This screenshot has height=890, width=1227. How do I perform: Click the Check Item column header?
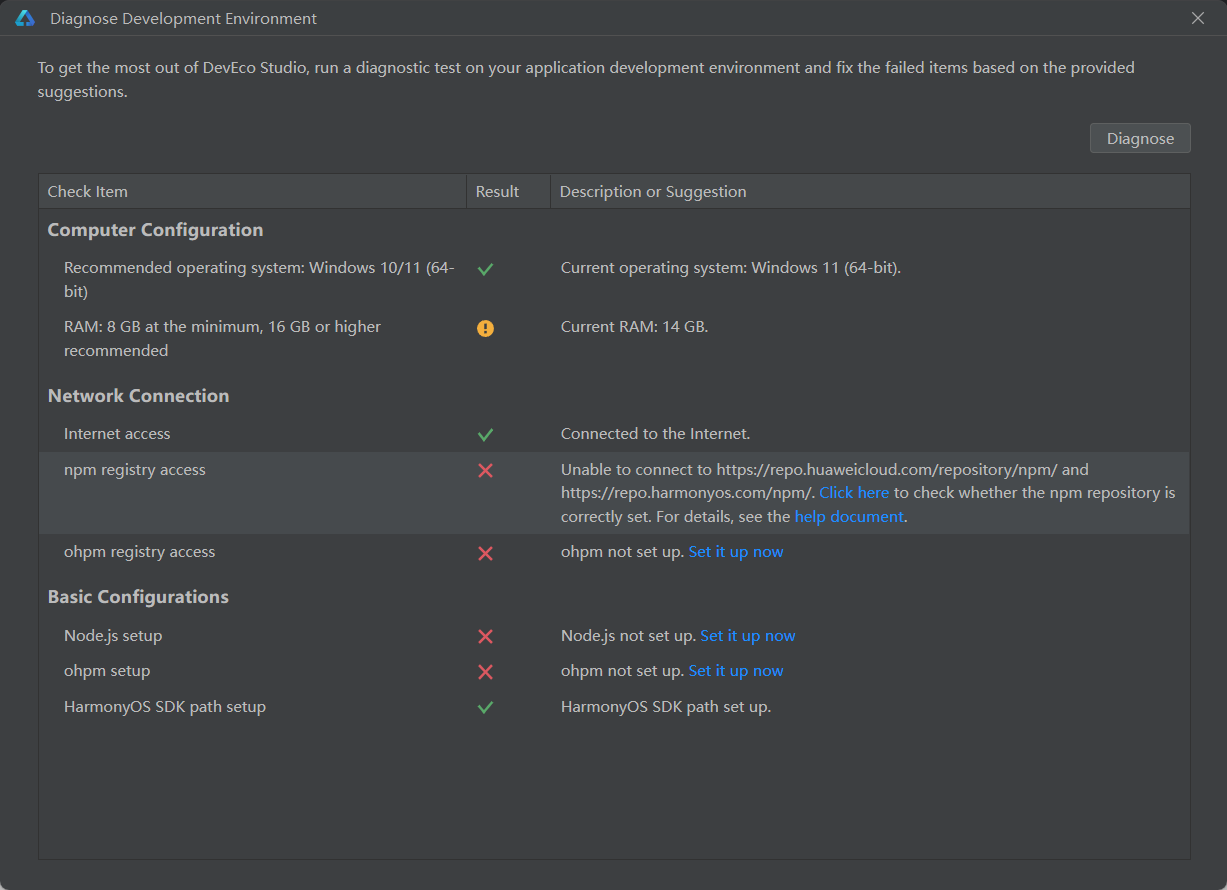point(252,192)
